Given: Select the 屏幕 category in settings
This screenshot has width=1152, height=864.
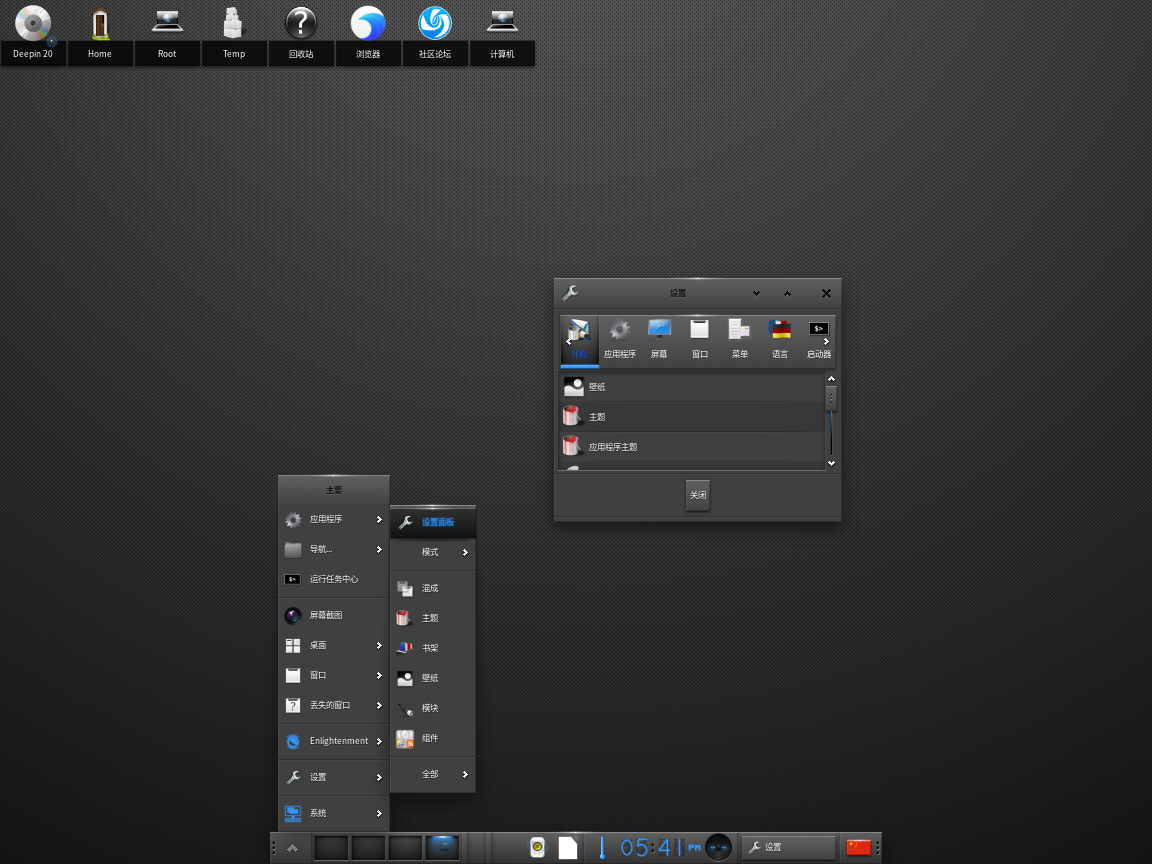Looking at the screenshot, I should coord(659,339).
